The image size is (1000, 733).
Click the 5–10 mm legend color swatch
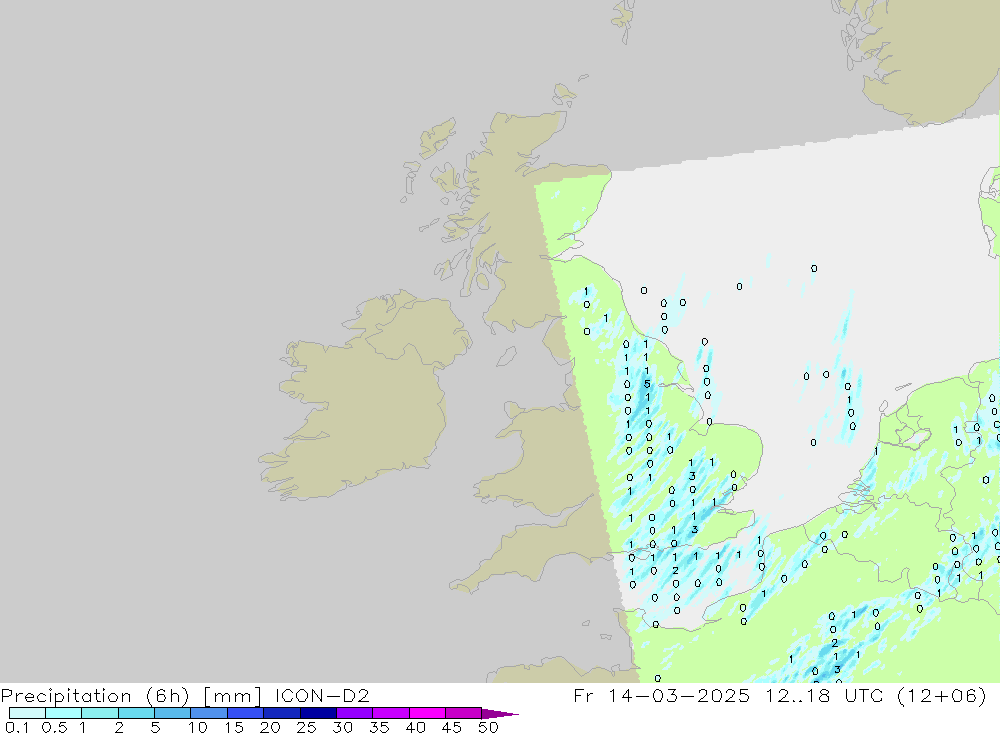173,713
